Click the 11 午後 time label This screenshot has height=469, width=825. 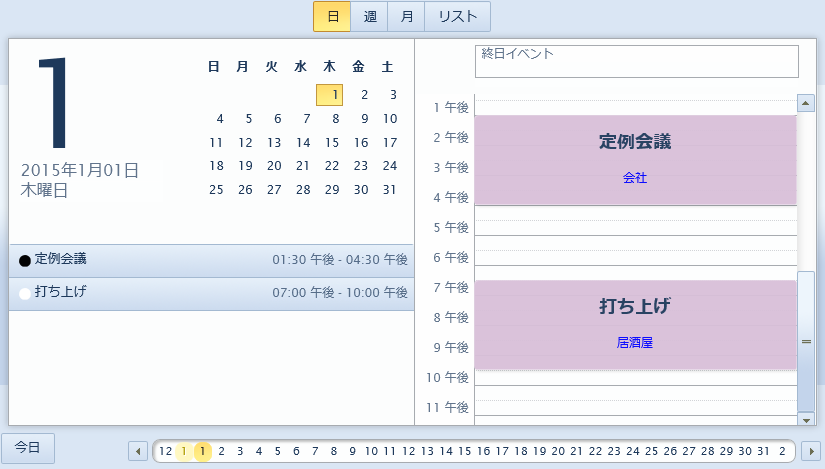pyautogui.click(x=447, y=407)
